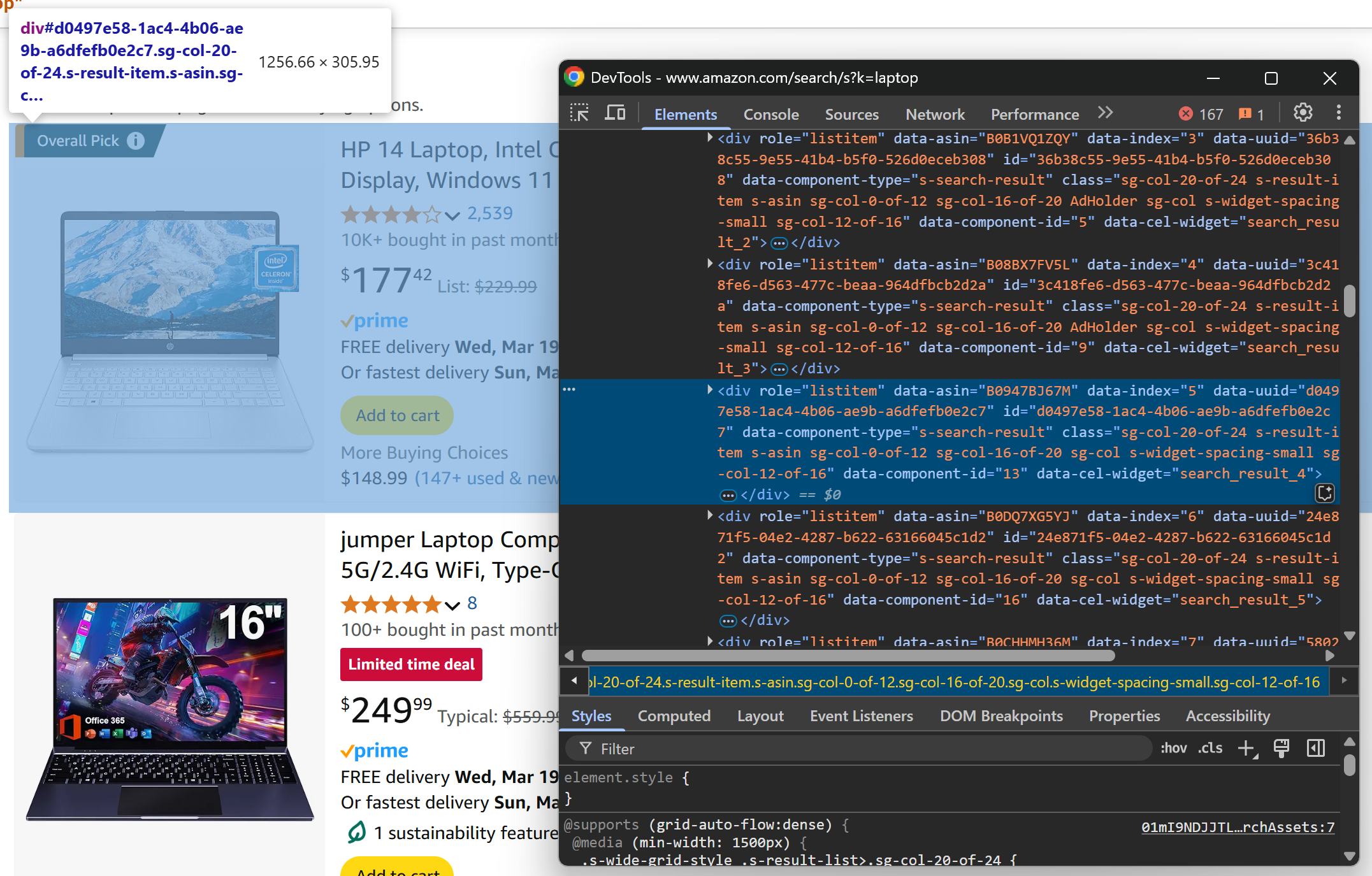The height and width of the screenshot is (876, 1372).
Task: Click the 8 ratings link for jumper laptop
Action: coord(472,603)
